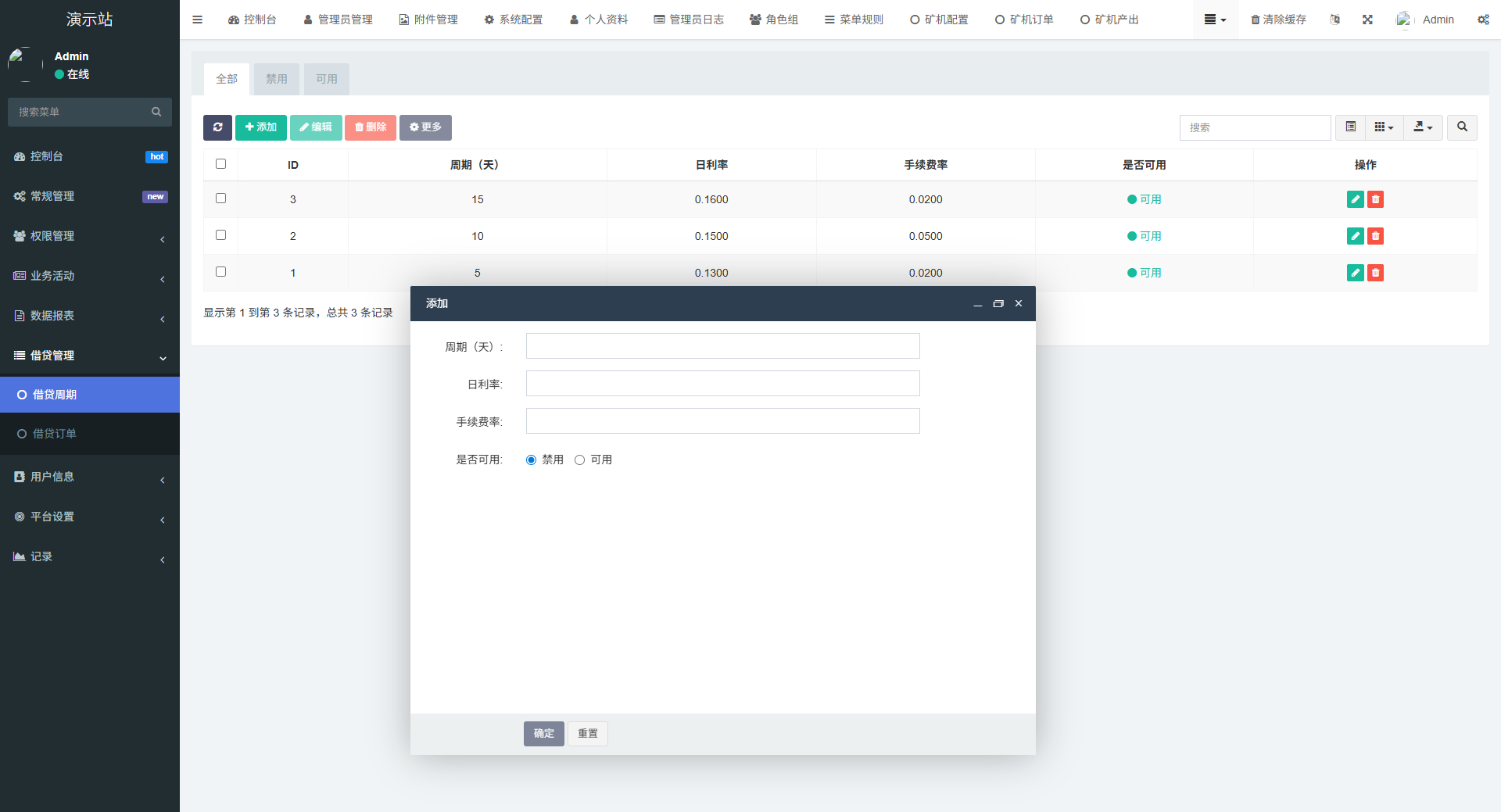This screenshot has height=812, width=1501.
Task: Open the column visibility dropdown in the toolbar
Action: tap(1383, 127)
